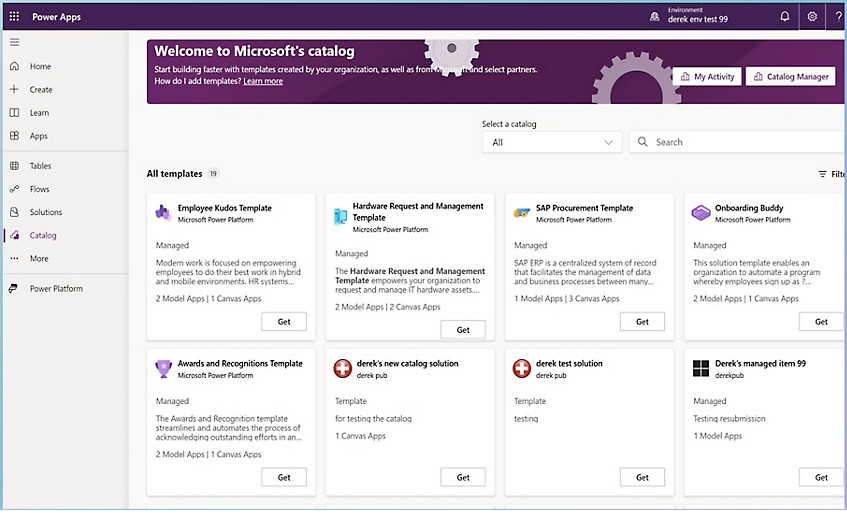Viewport: 847px width, 523px height.
Task: Get the Awards and Recognitions Template
Action: coord(284,477)
